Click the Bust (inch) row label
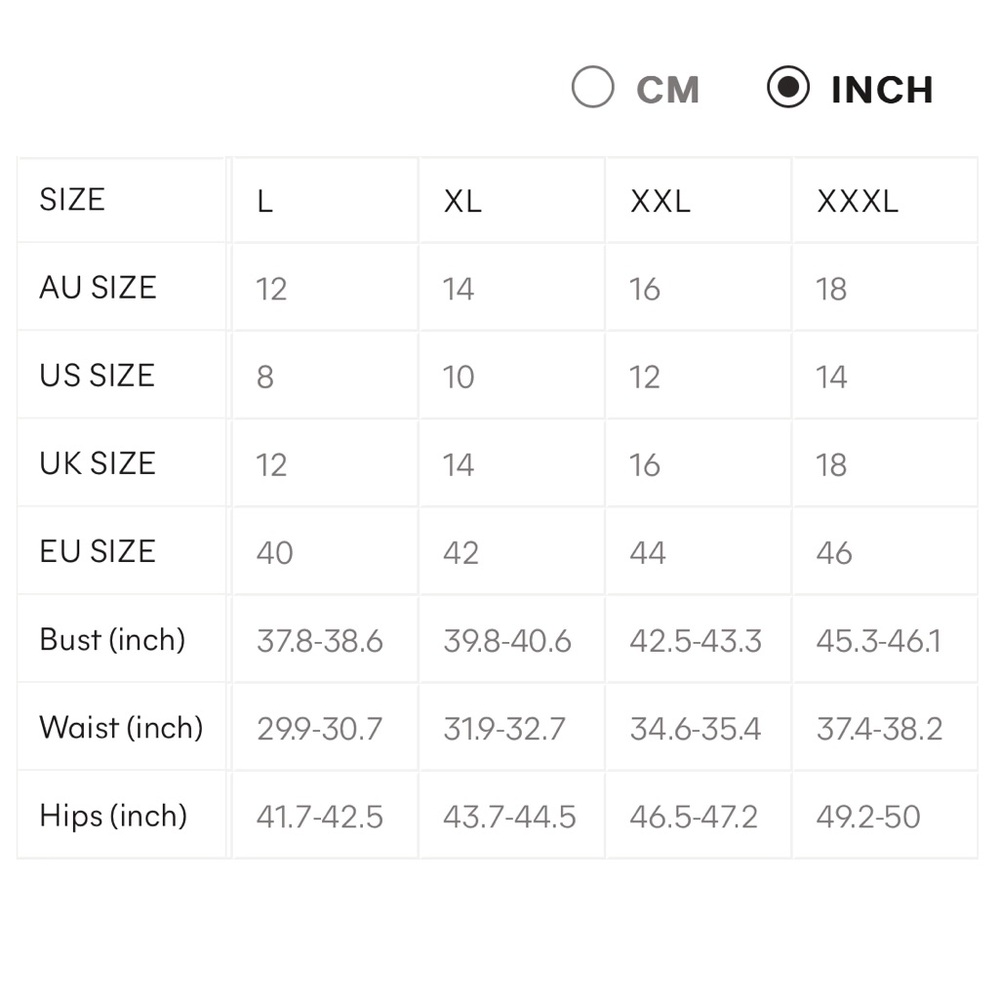1000x1000 pixels. tap(112, 640)
